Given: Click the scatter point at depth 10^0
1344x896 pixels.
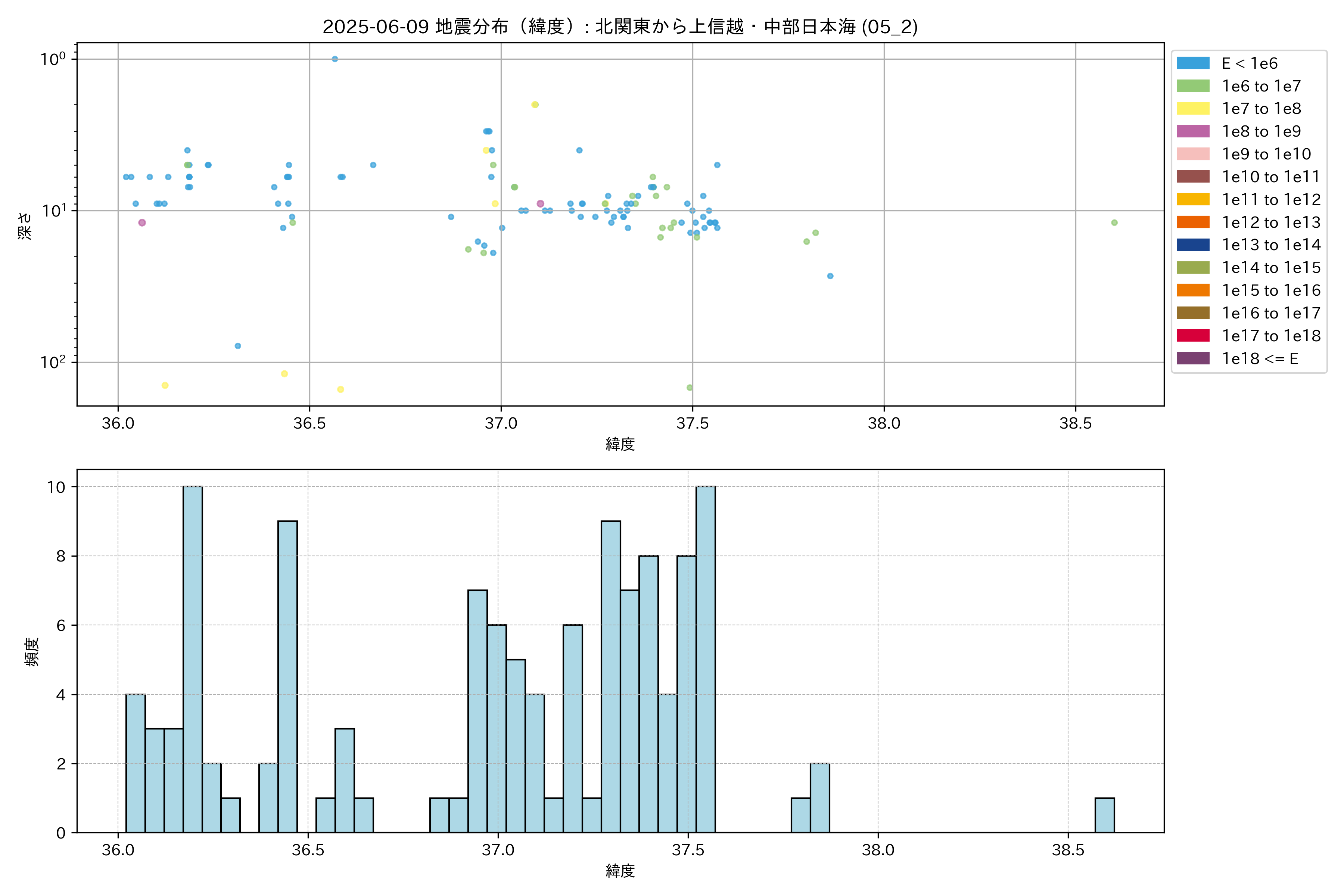Looking at the screenshot, I should (335, 59).
